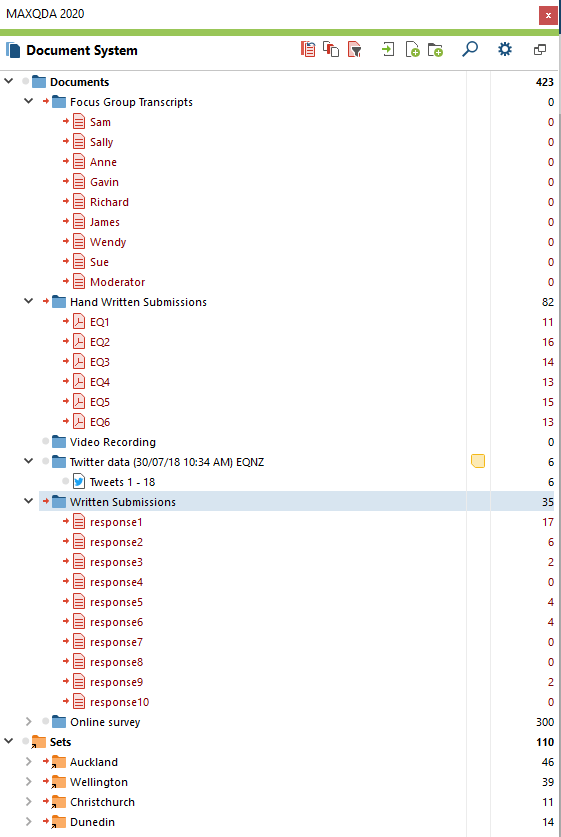Image resolution: width=561 pixels, height=837 pixels.
Task: Click the blue folder icon of Video Recording
Action: (59, 441)
